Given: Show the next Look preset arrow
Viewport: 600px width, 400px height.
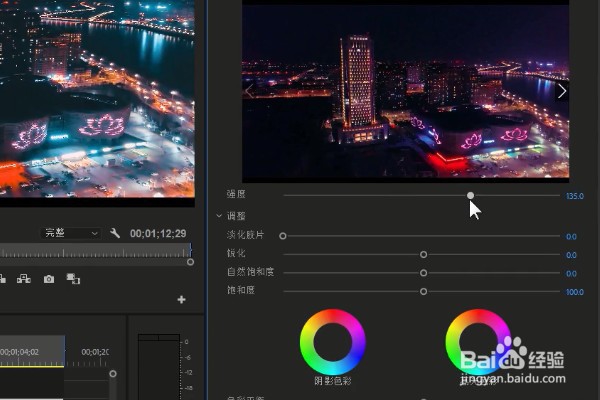Looking at the screenshot, I should [x=562, y=91].
